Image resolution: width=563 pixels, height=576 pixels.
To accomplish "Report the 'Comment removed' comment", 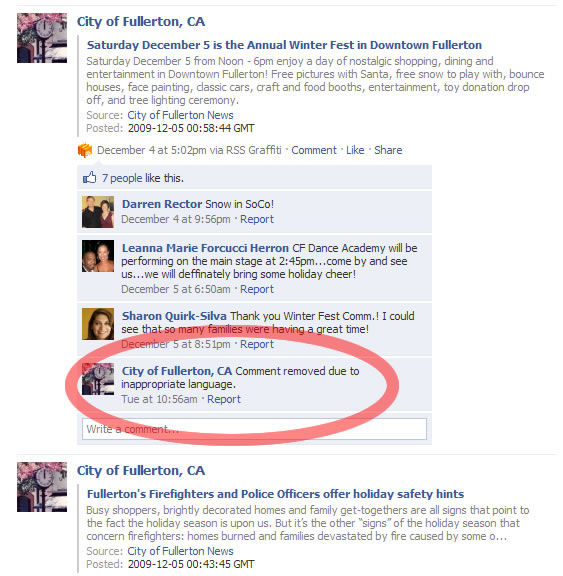I will [224, 399].
